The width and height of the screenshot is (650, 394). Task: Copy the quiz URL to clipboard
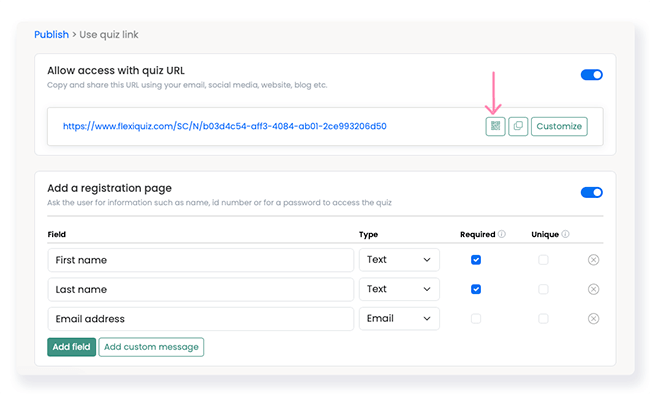click(518, 126)
